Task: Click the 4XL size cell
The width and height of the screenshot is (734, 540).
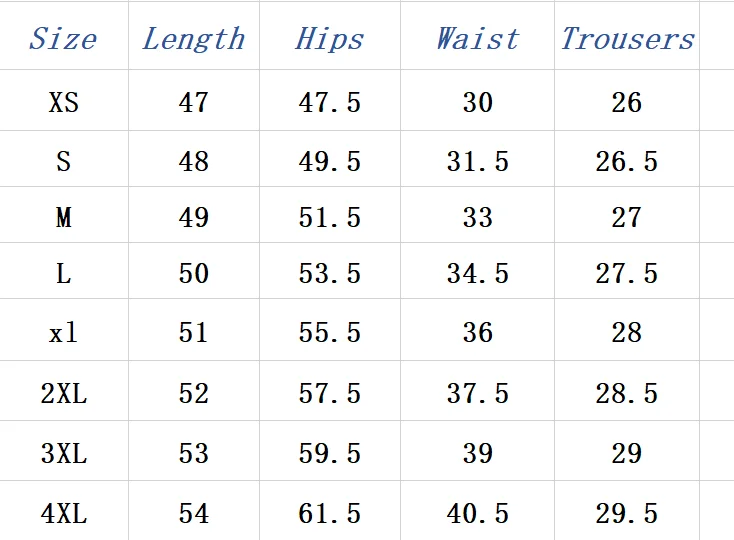Action: [x=63, y=514]
